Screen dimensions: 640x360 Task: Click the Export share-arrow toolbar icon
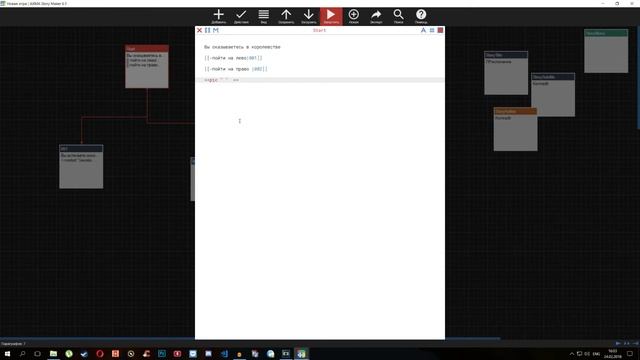376,16
